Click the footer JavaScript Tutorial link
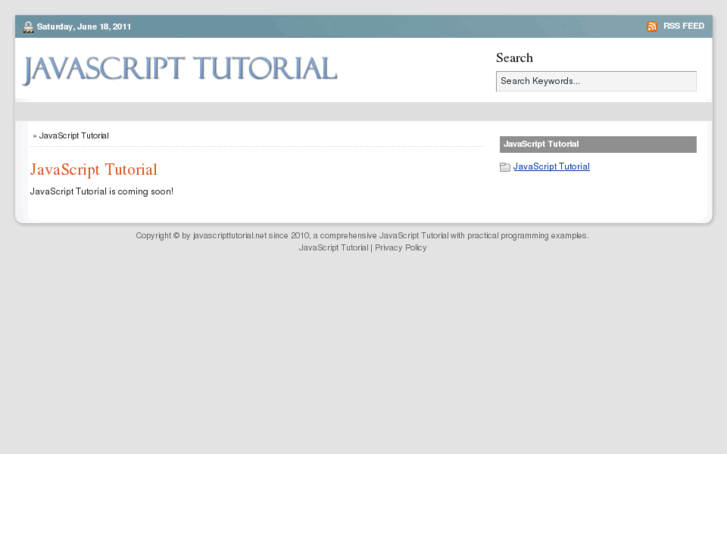Viewport: 727px width, 545px height. [x=333, y=248]
